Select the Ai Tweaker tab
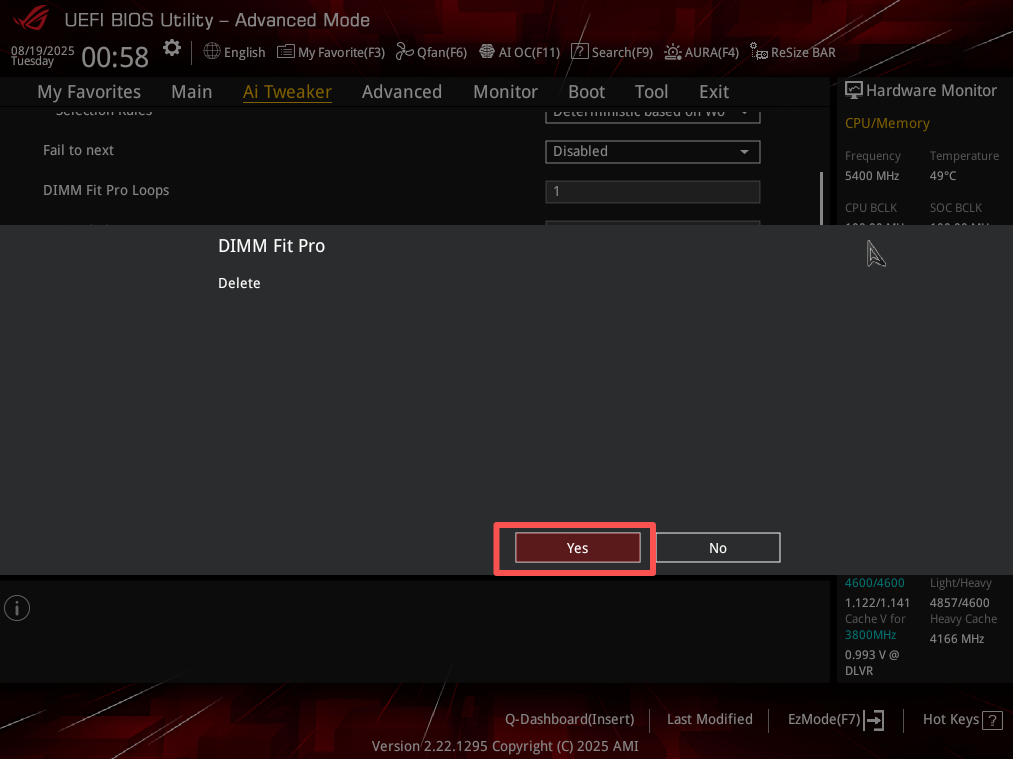Screen dimensions: 1013x759 (287, 92)
